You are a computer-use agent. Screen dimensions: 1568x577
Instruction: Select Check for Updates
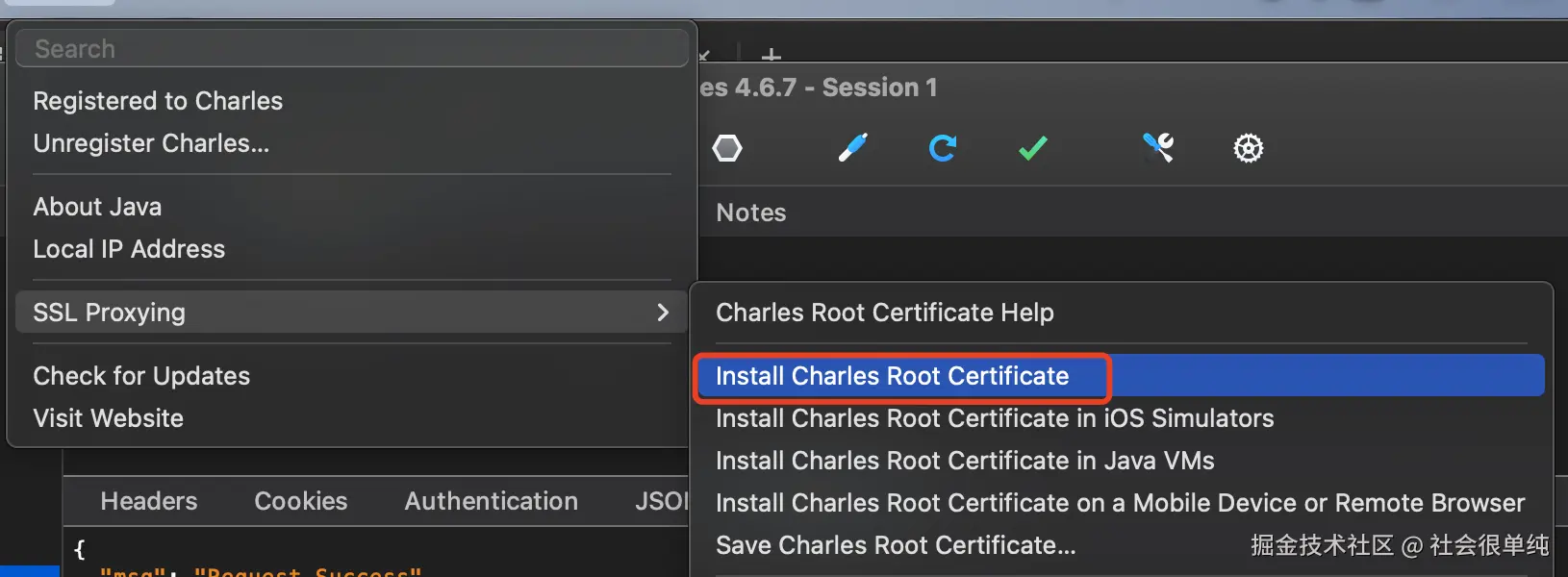141,376
